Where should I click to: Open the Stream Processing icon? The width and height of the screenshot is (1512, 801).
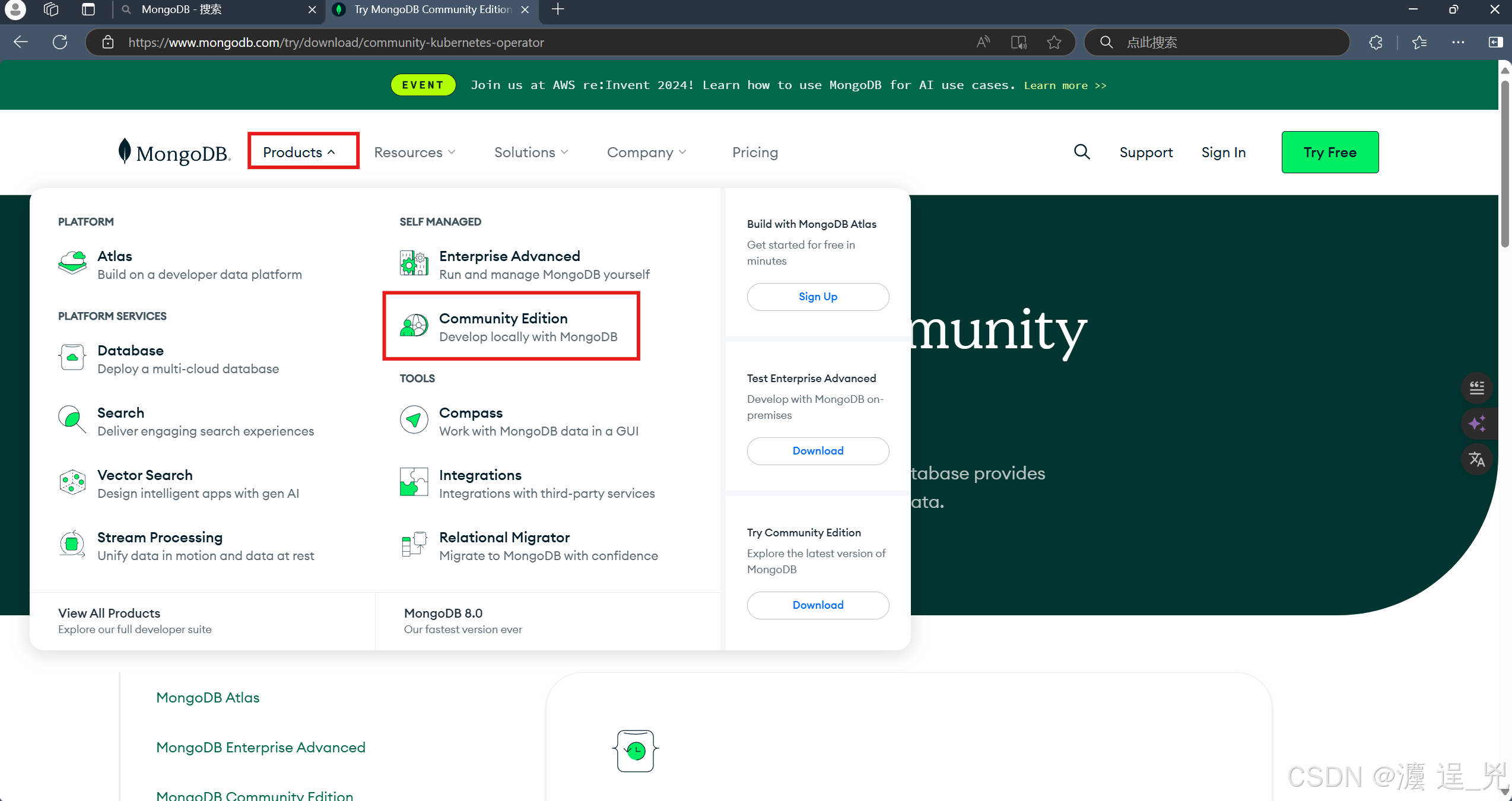click(x=72, y=544)
